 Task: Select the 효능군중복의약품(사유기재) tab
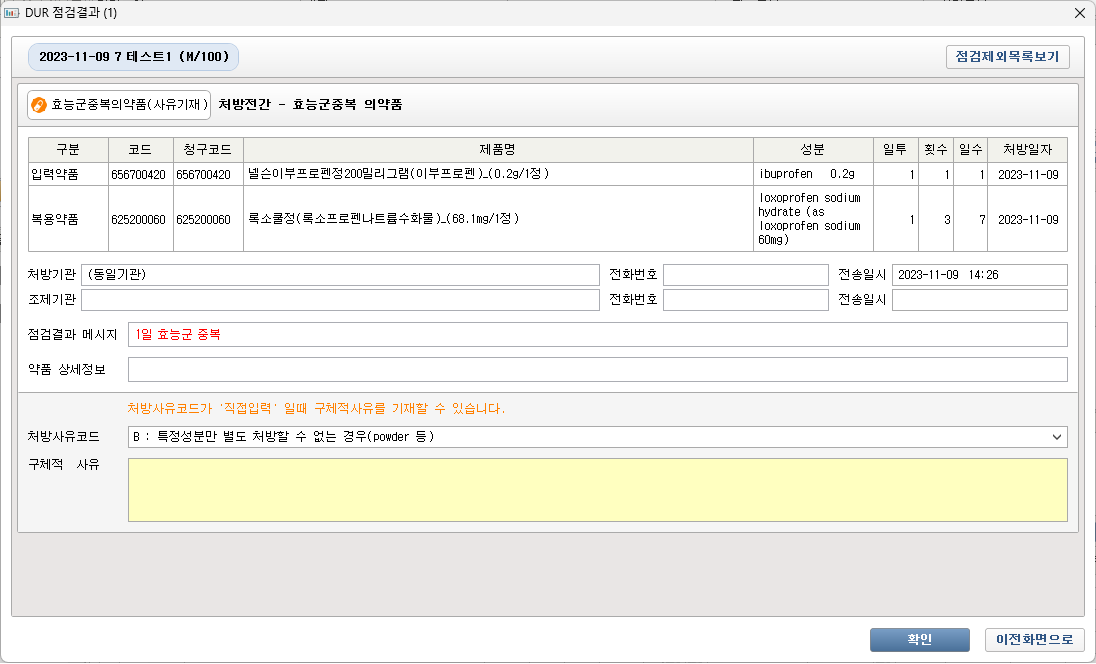tap(120, 105)
